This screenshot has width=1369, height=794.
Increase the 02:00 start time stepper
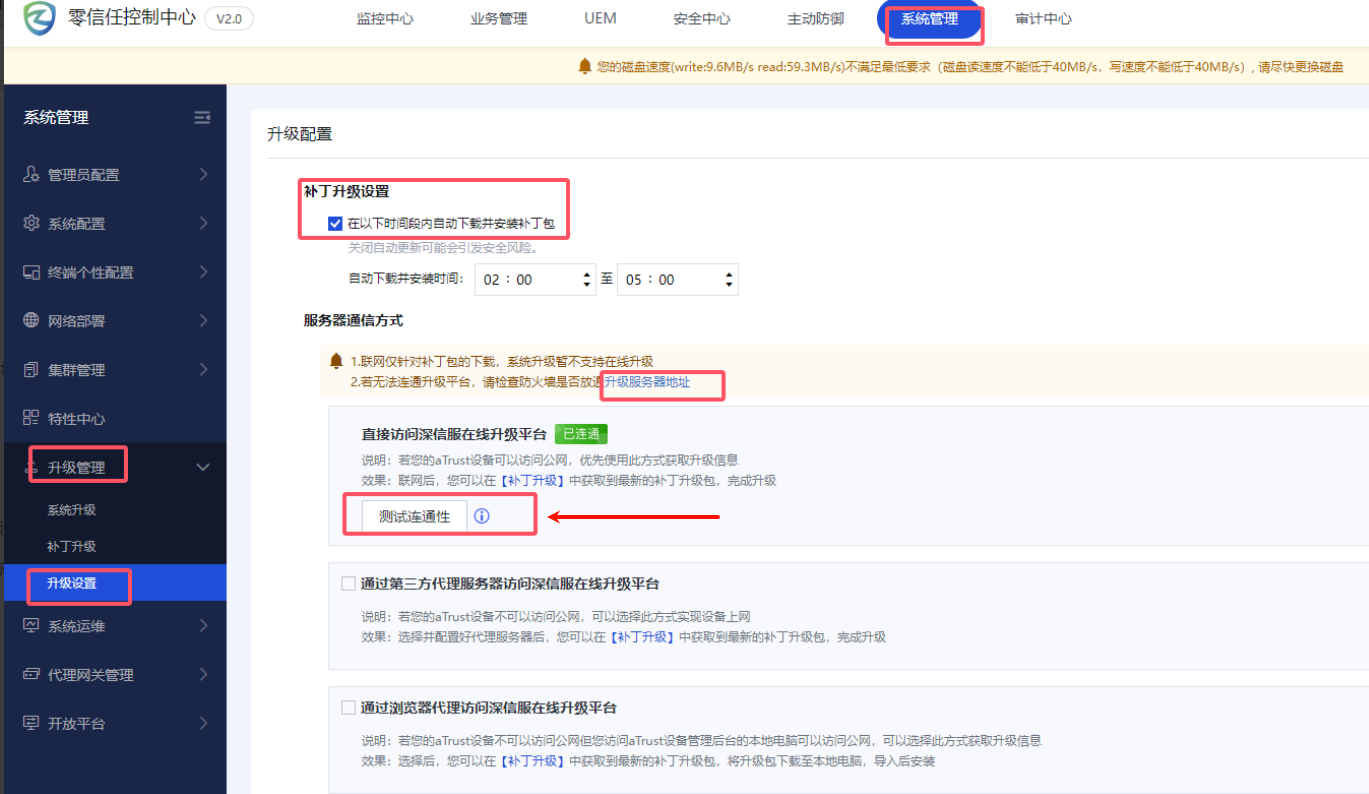tap(587, 273)
